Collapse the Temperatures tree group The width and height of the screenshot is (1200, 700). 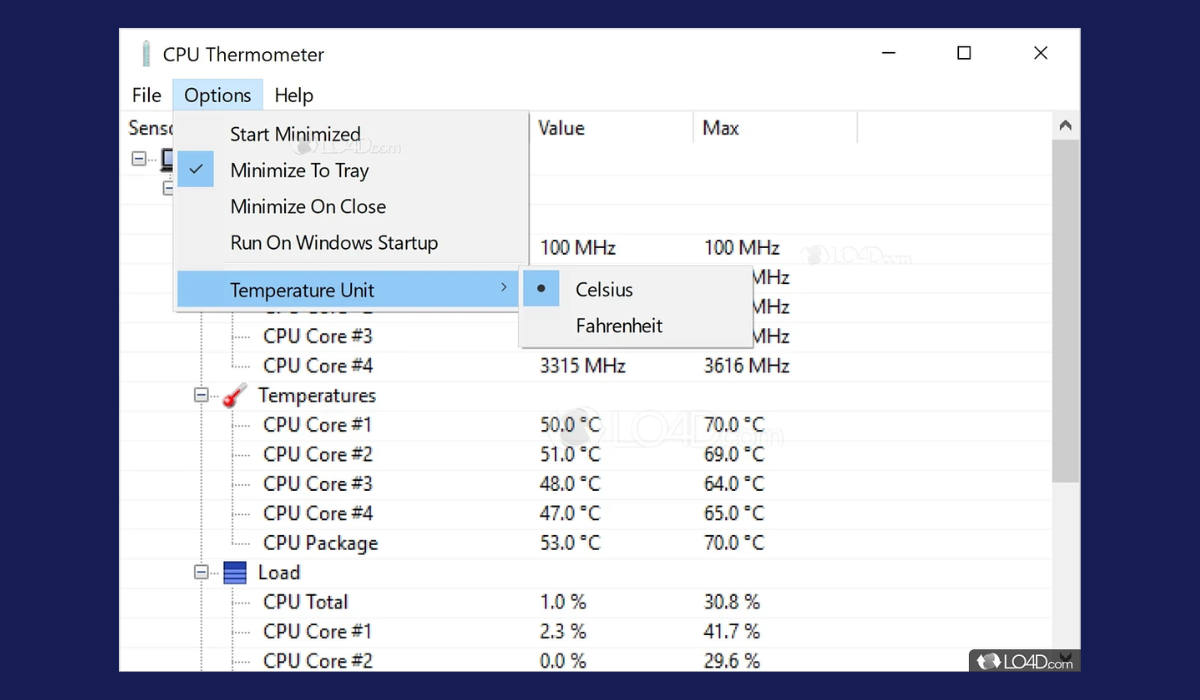coord(201,396)
